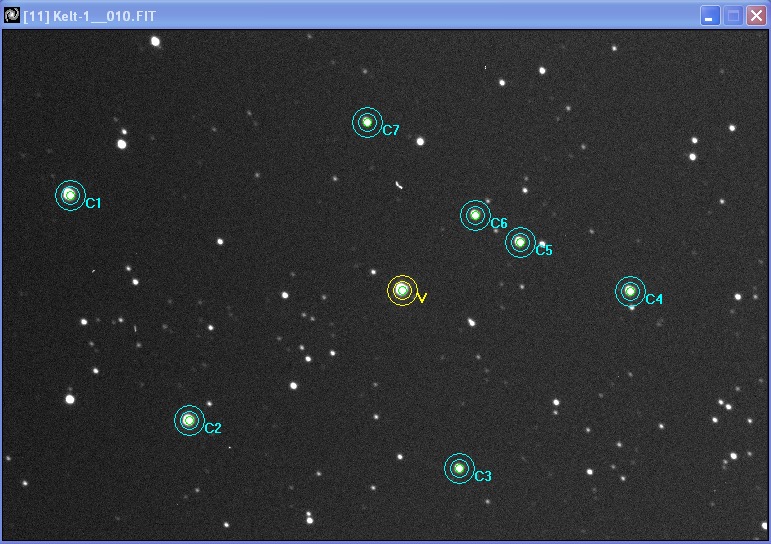771x544 pixels.
Task: Click the yellow variable star V aperture
Action: click(x=402, y=290)
